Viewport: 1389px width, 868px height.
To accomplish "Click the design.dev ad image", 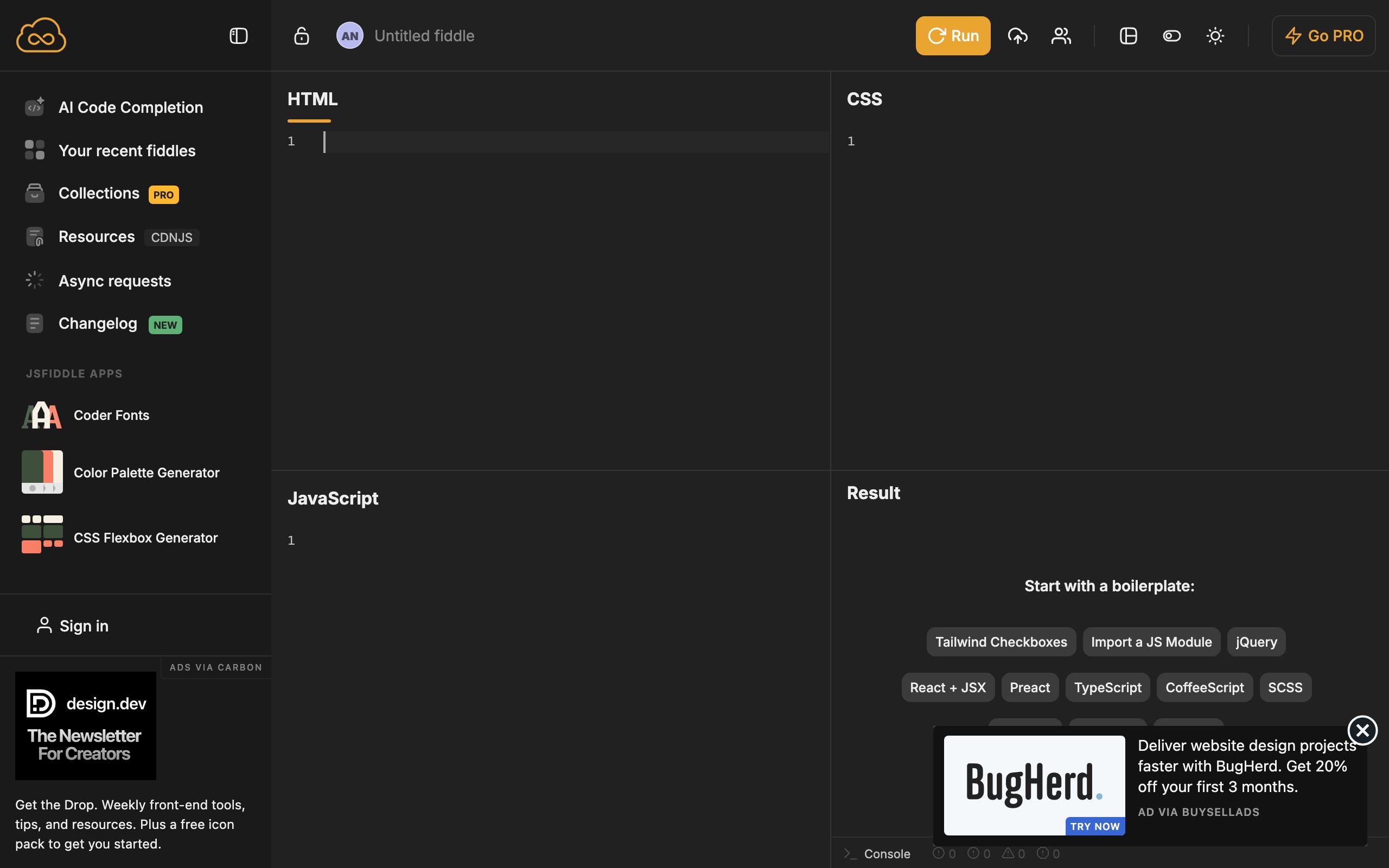I will (86, 726).
